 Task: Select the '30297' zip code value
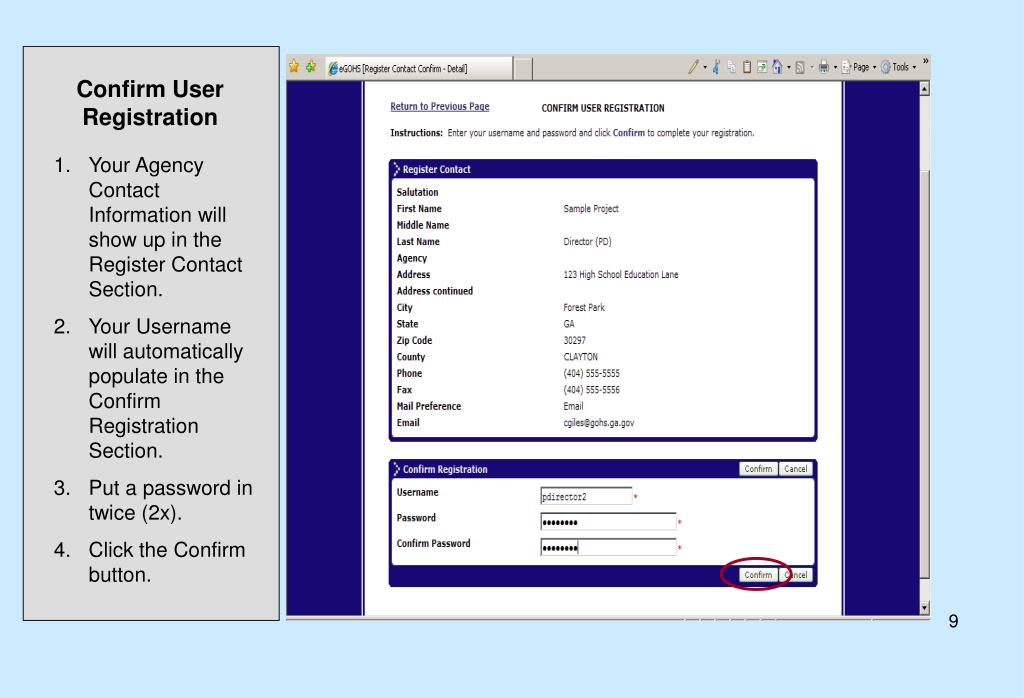tap(575, 340)
